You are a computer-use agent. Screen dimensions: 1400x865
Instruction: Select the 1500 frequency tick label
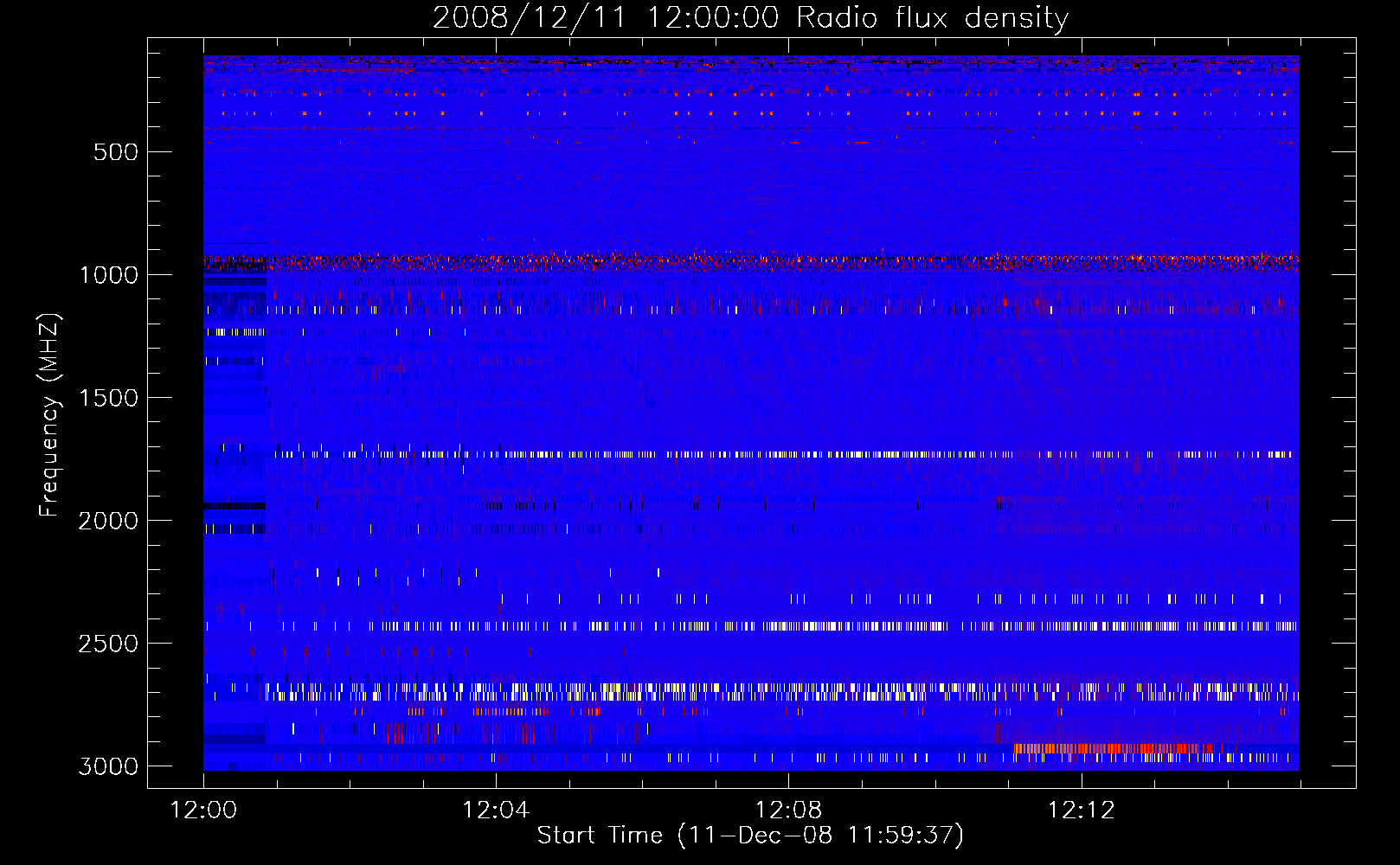(108, 398)
